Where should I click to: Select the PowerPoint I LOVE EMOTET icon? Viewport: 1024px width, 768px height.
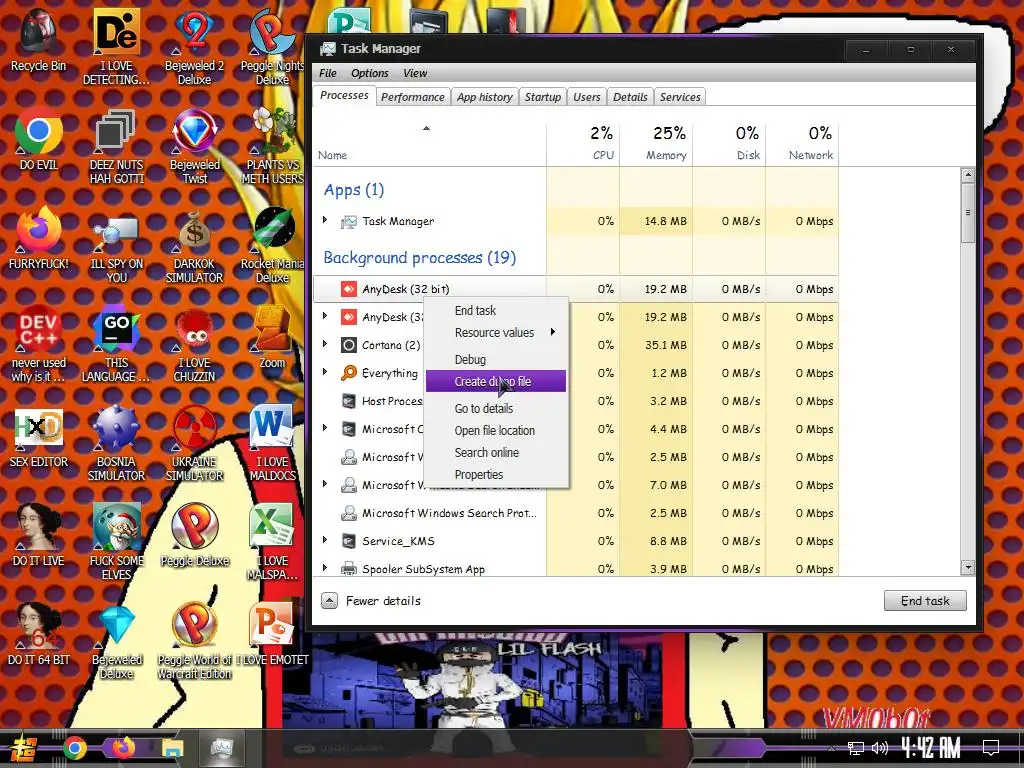(272, 634)
